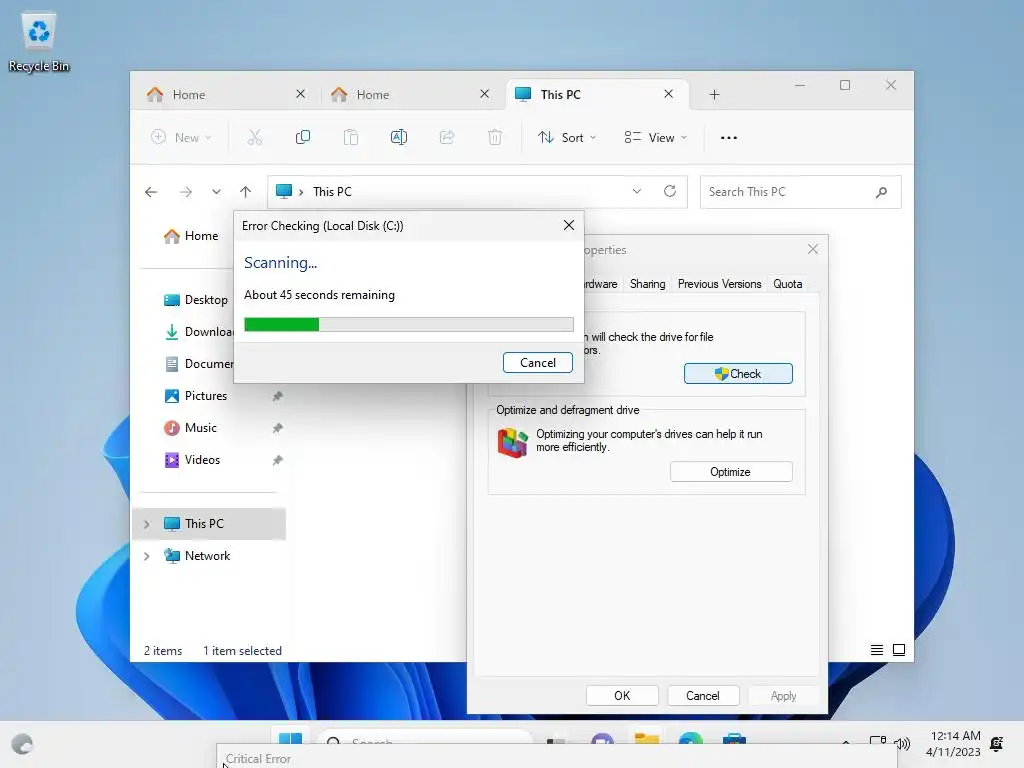
Task: Open the Sharing tab in Properties
Action: coord(647,284)
